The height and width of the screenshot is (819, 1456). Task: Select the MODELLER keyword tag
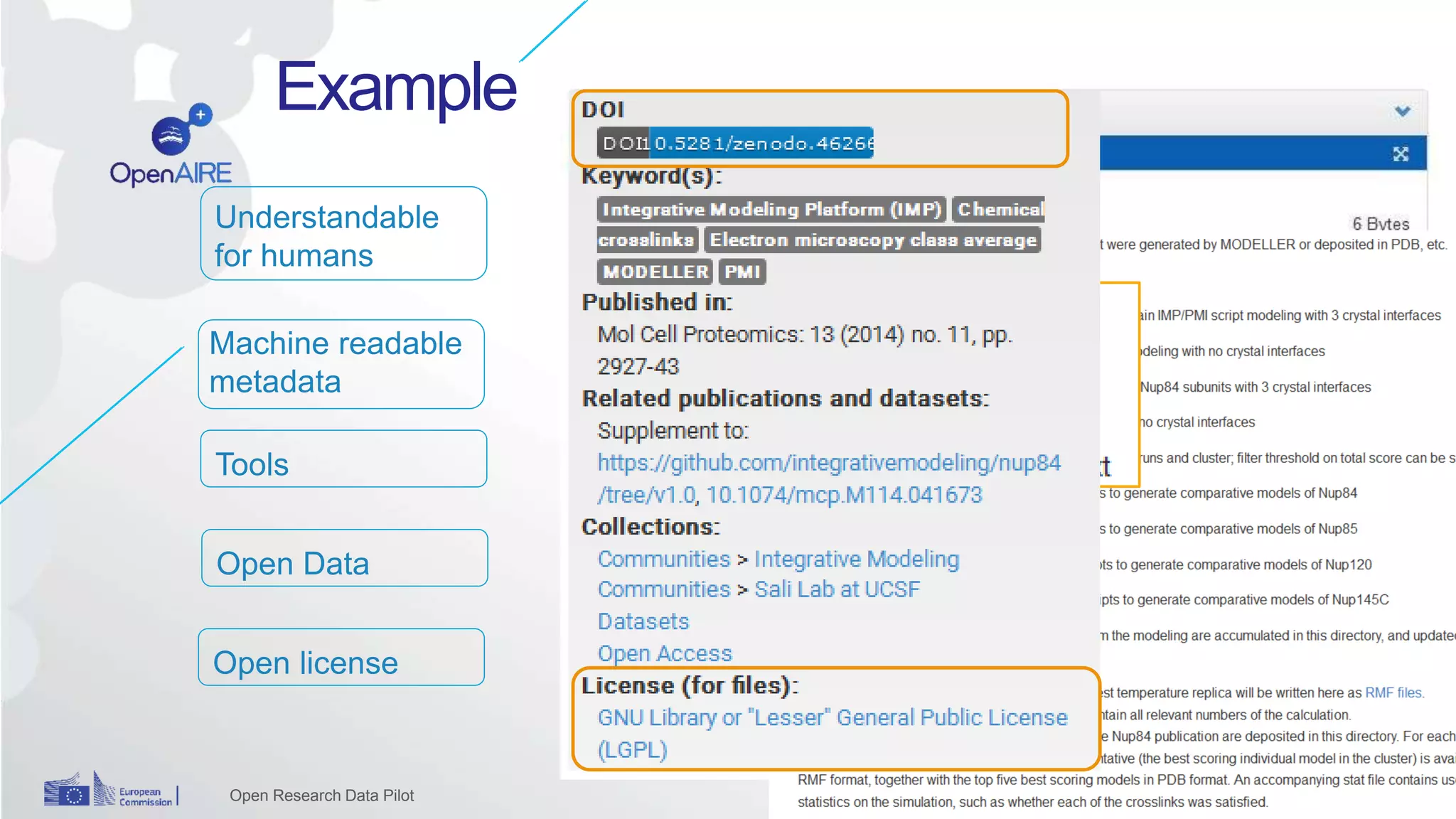pyautogui.click(x=655, y=272)
